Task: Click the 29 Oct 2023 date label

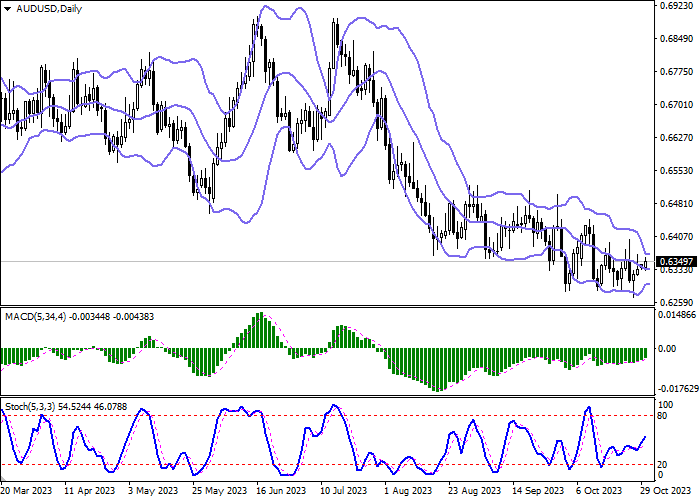Action: coord(666,491)
